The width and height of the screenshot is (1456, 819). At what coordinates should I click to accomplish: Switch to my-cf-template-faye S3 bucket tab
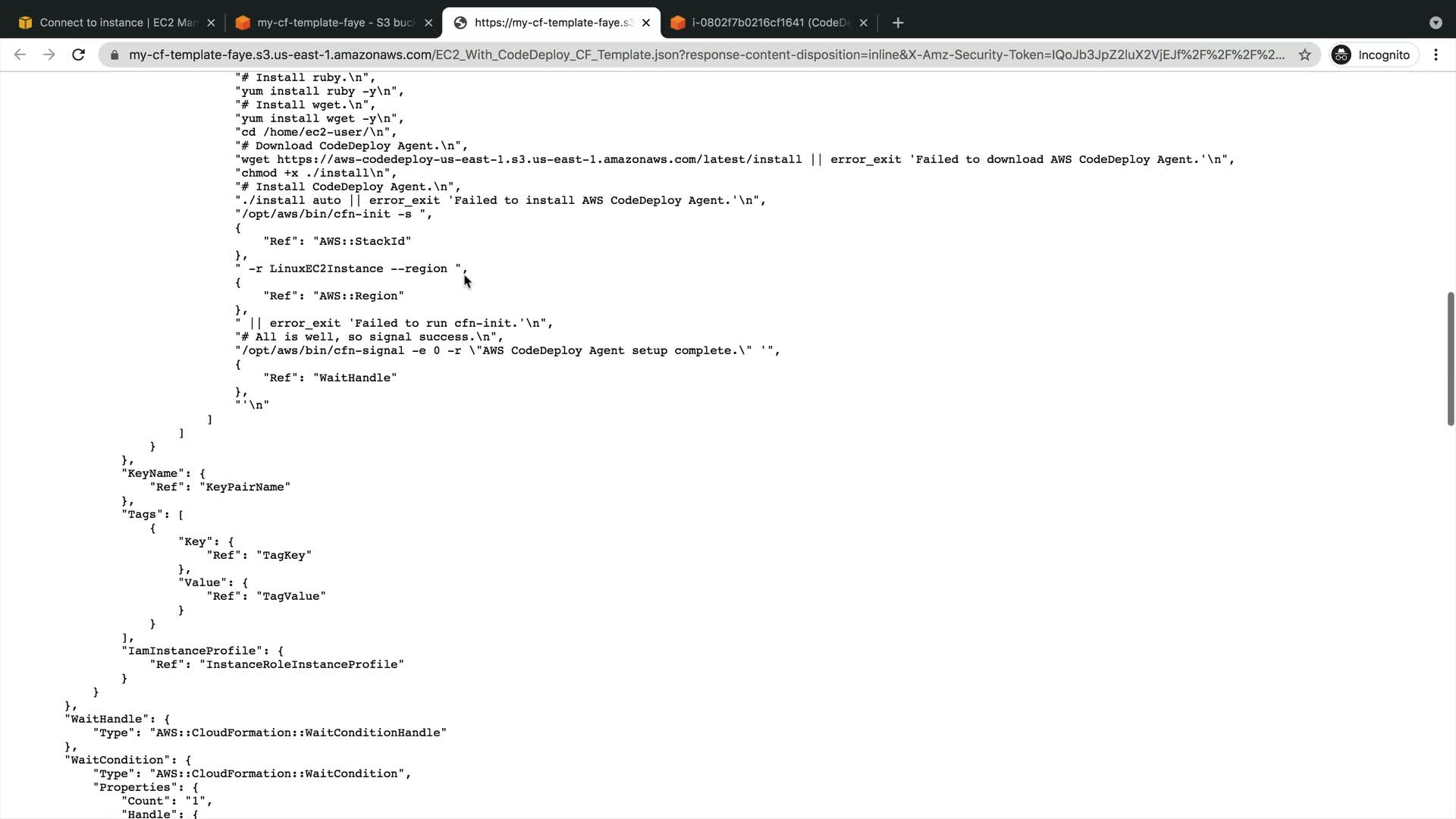(x=328, y=23)
